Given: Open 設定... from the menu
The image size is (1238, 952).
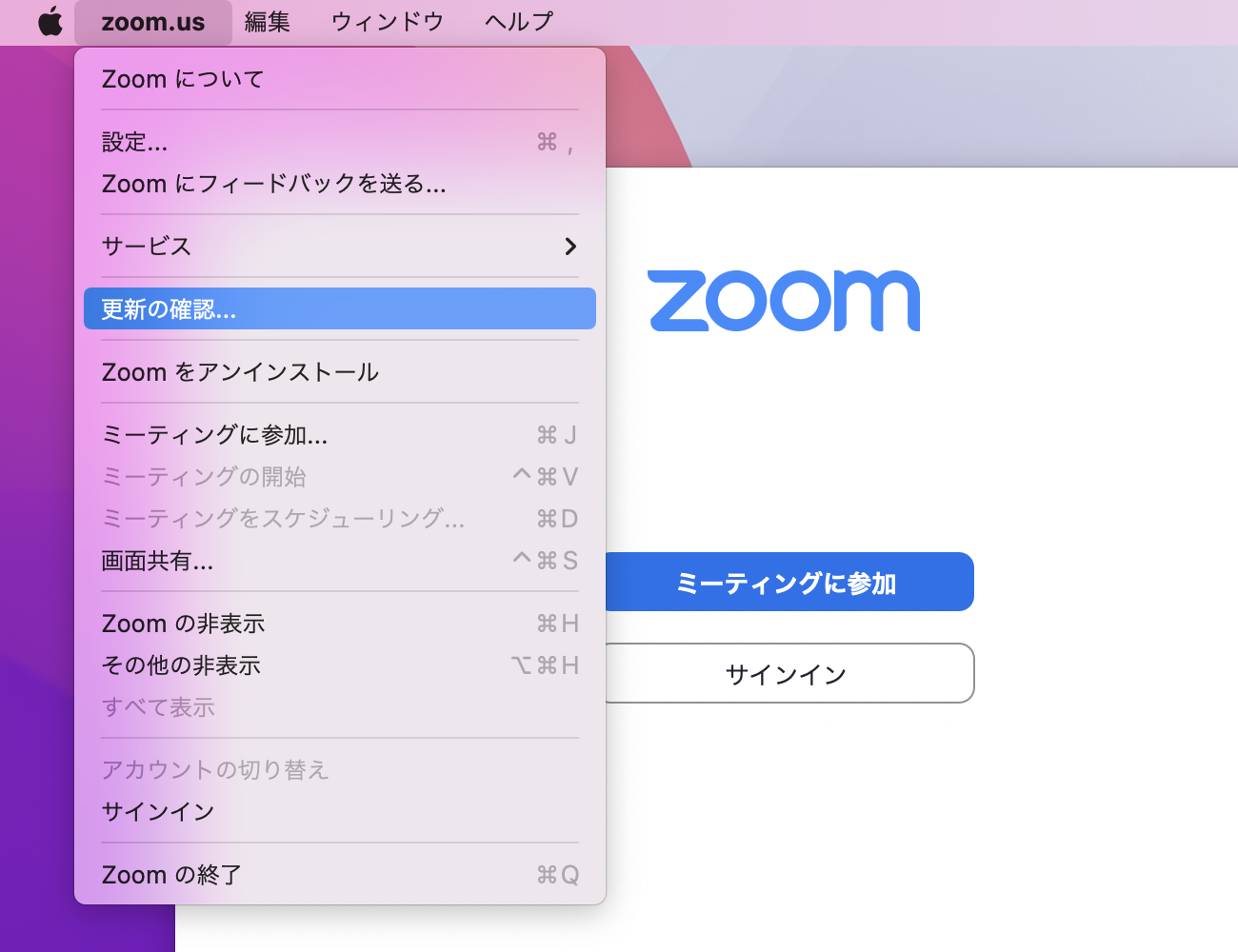Looking at the screenshot, I should [x=340, y=142].
